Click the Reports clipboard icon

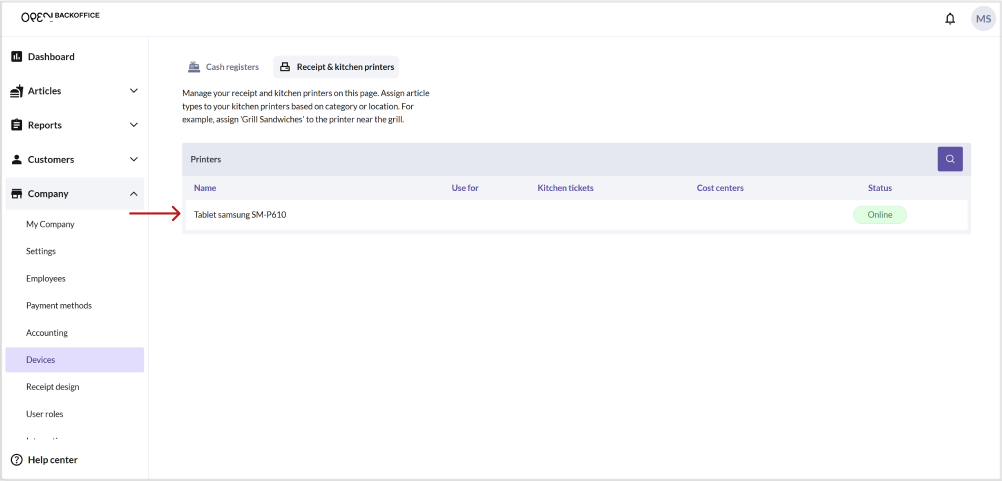pos(17,125)
